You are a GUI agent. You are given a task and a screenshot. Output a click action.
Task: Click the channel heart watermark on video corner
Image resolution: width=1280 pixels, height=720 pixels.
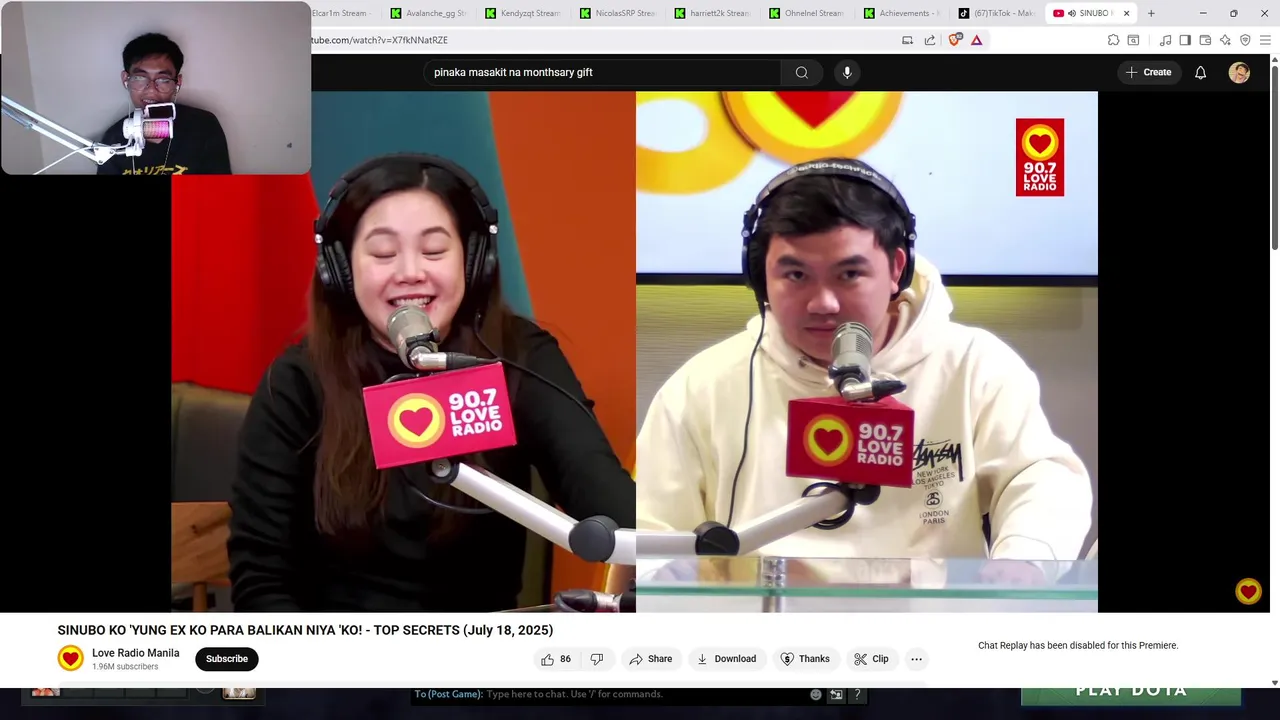point(1248,591)
